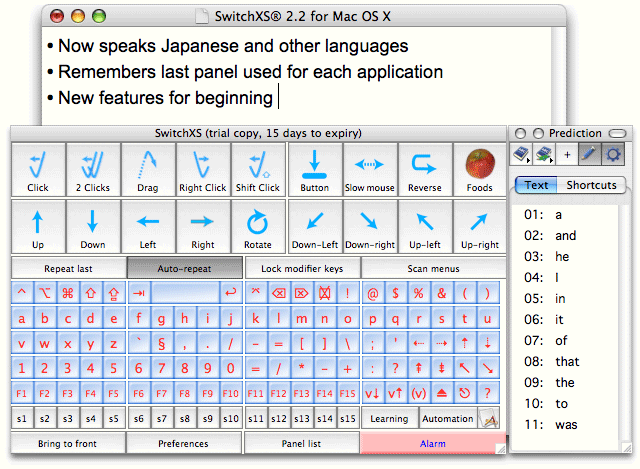640x469 pixels.
Task: Enable Slow mouse mode
Action: point(370,169)
